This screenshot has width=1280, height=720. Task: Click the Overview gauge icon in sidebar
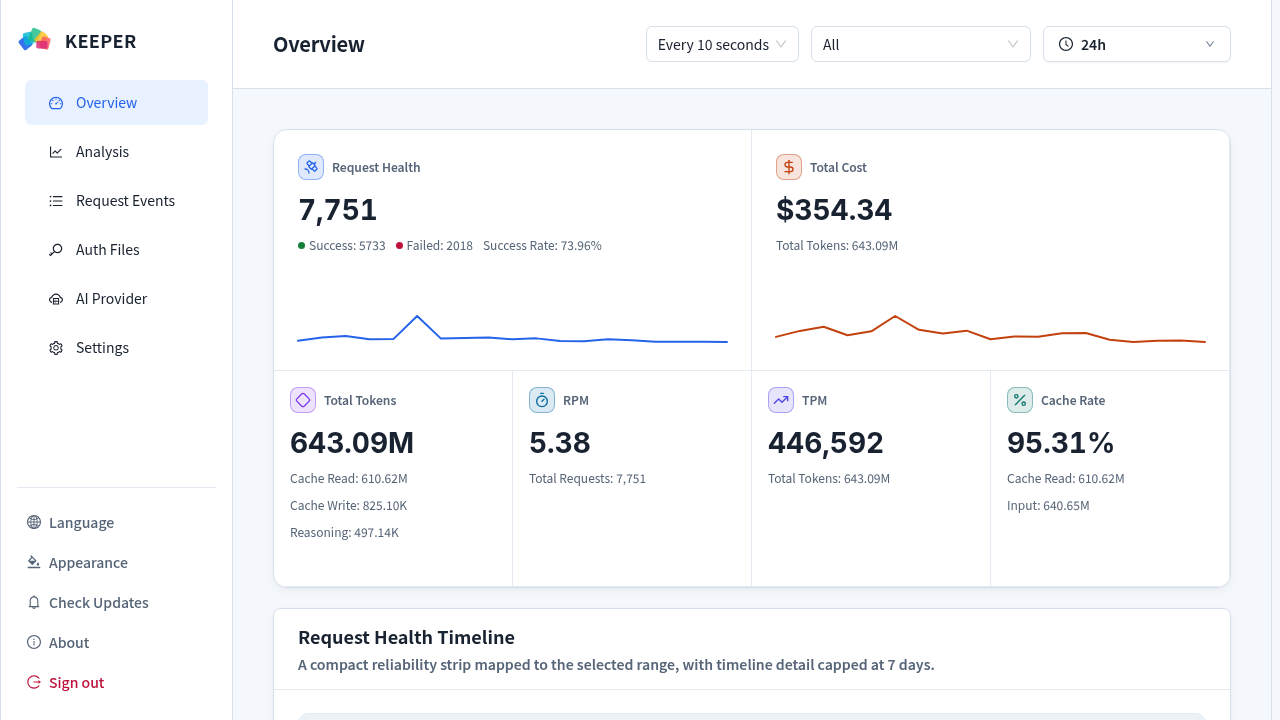pyautogui.click(x=56, y=103)
